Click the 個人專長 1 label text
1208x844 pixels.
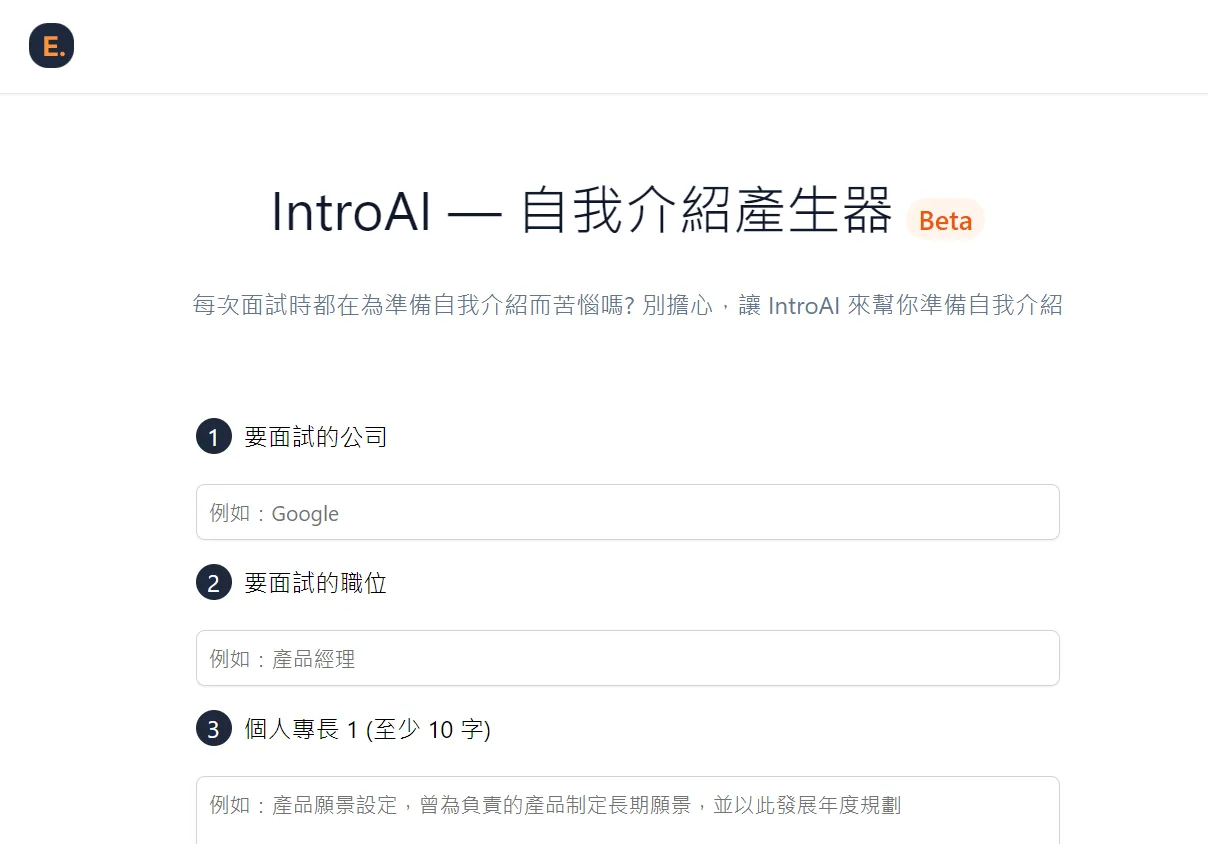pos(300,729)
